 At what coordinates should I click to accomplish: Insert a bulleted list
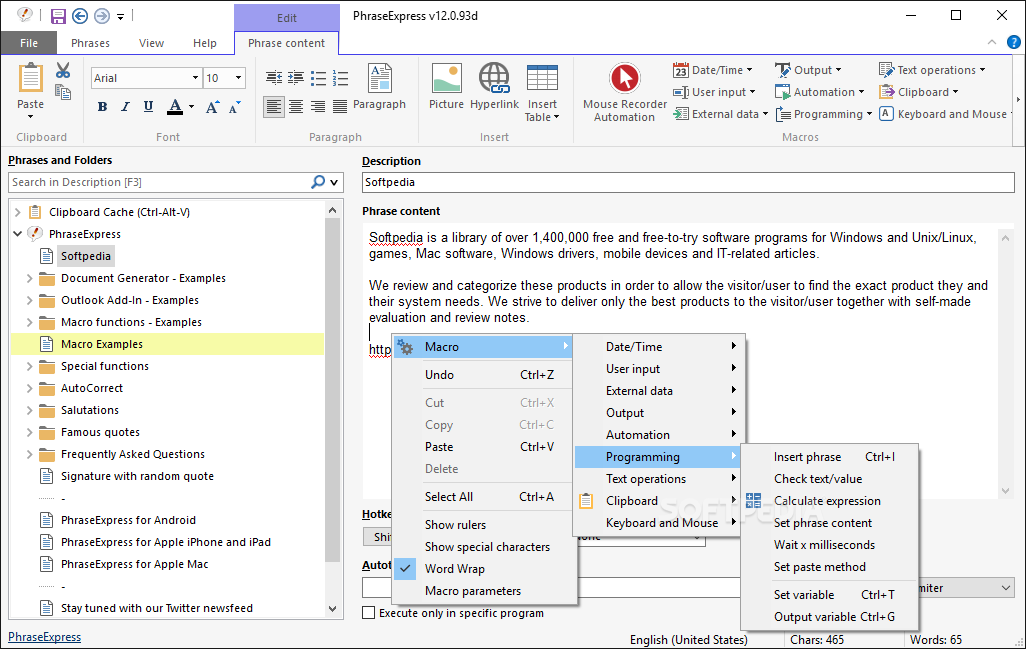[x=318, y=79]
